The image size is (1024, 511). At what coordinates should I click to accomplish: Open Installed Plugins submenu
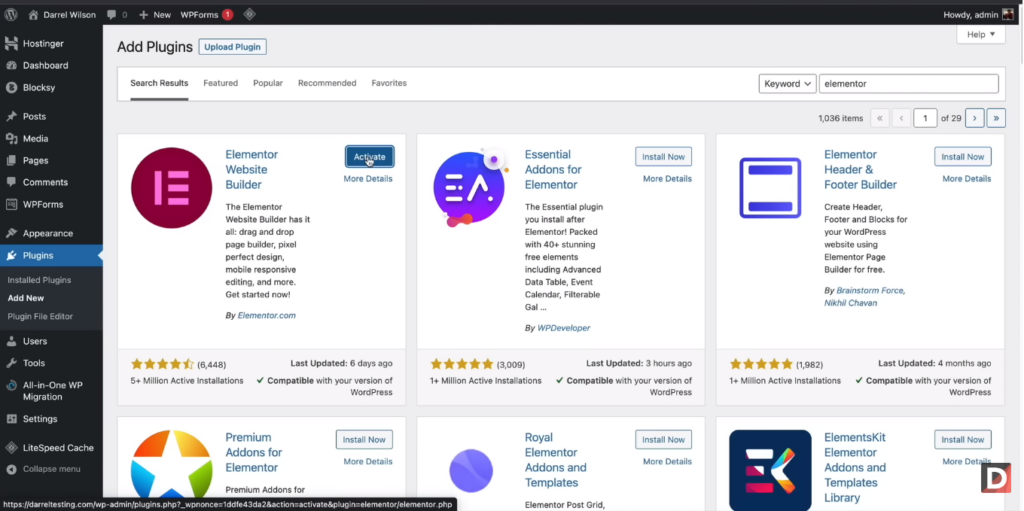tap(39, 280)
